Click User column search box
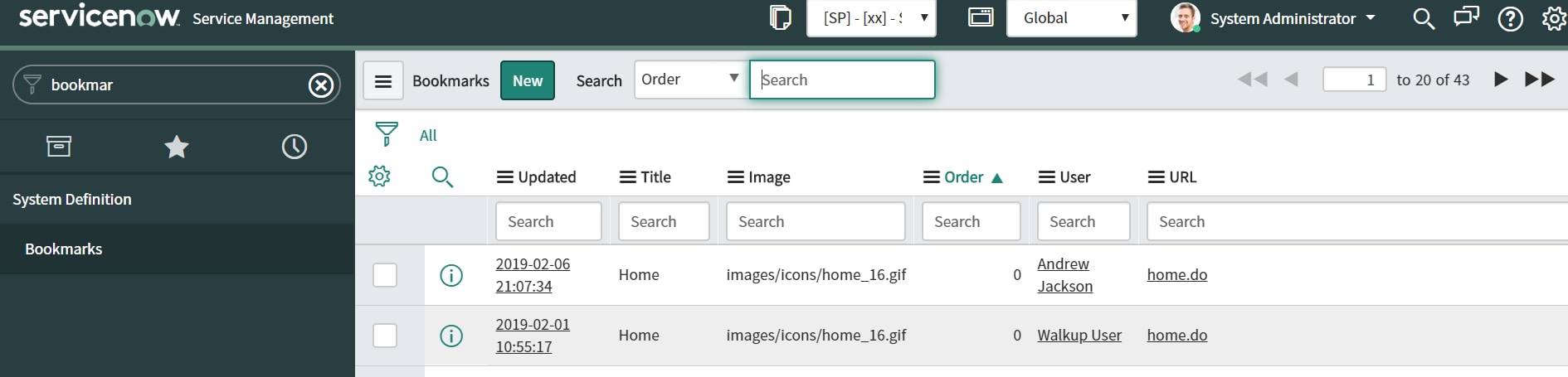The height and width of the screenshot is (377, 1568). tap(1083, 221)
